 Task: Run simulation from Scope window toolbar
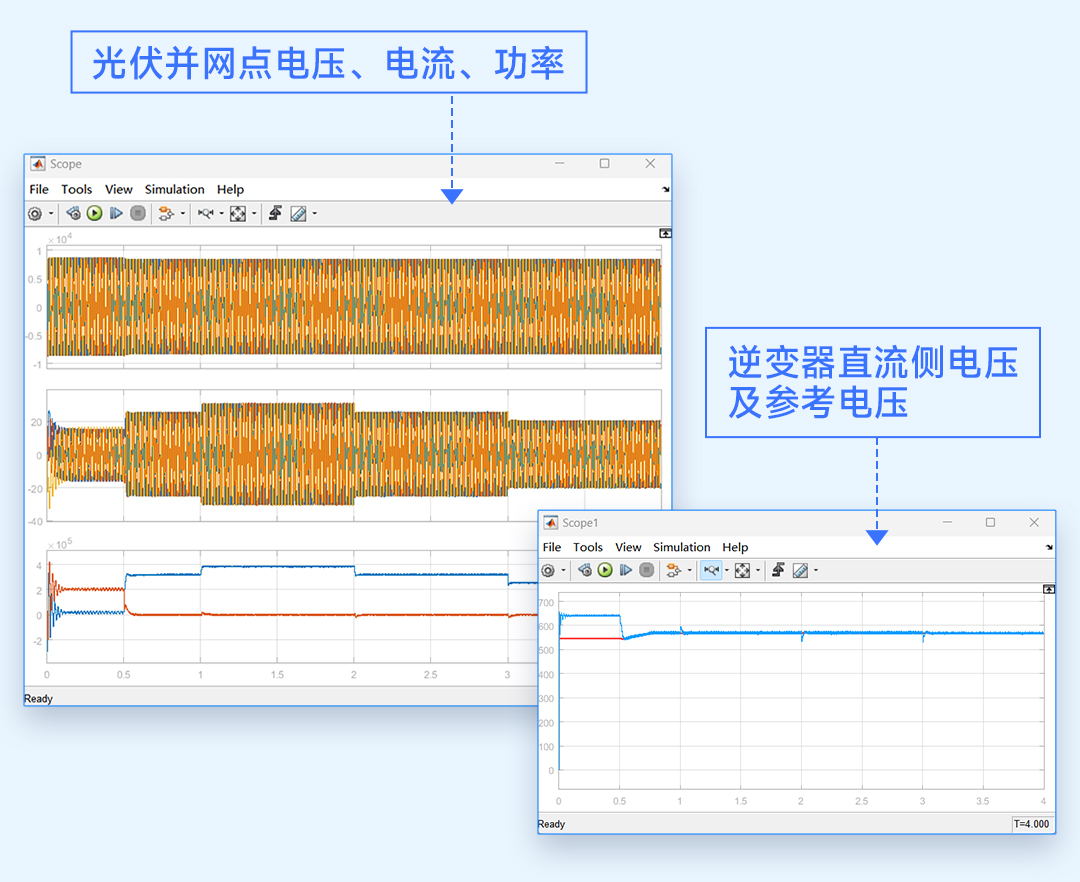[x=95, y=213]
